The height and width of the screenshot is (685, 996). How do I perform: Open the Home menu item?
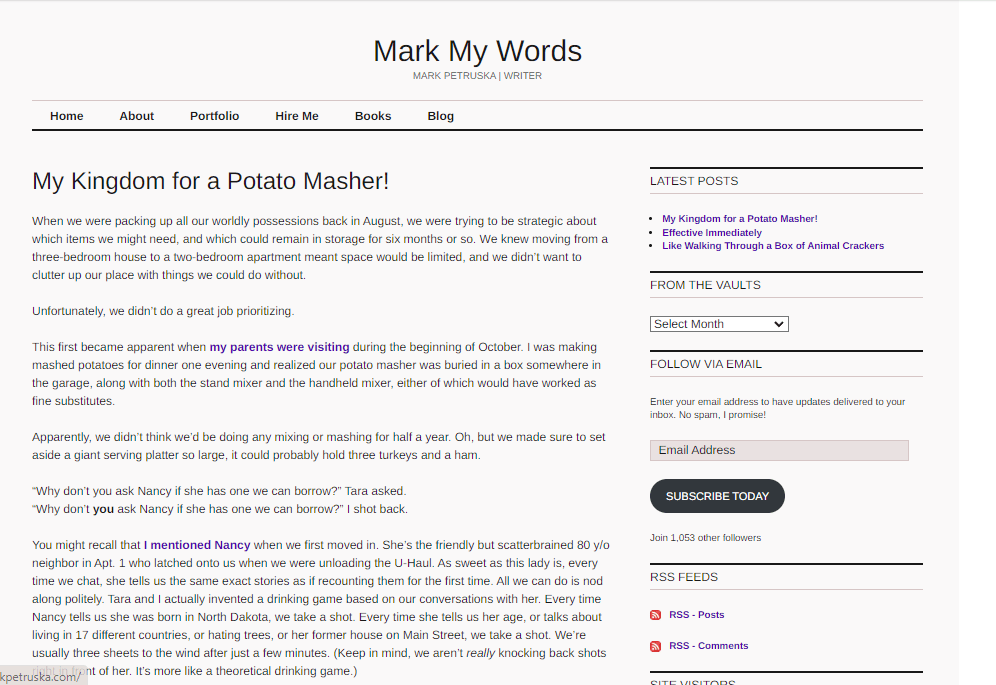tap(67, 116)
